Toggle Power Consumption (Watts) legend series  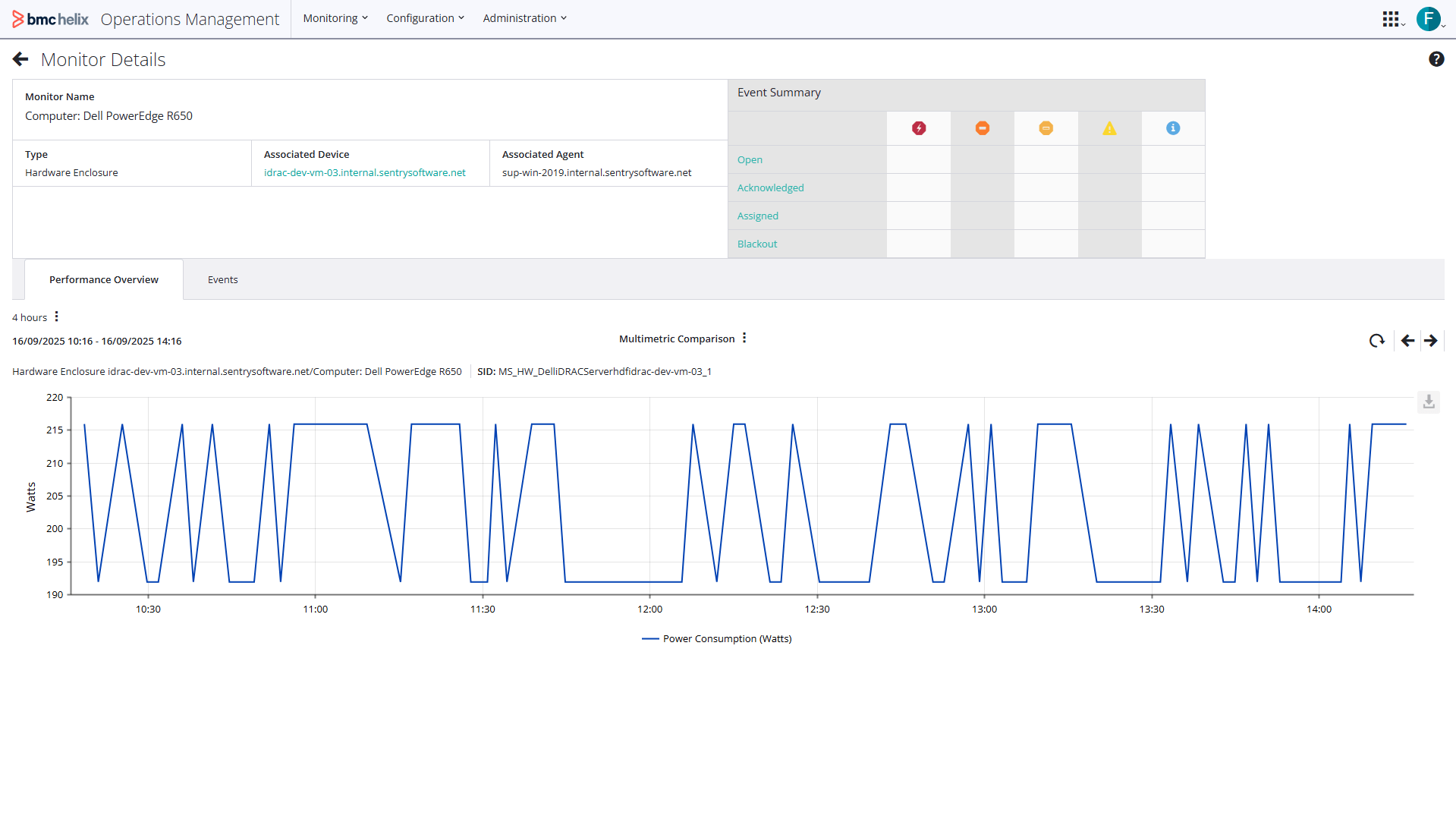[x=717, y=638]
